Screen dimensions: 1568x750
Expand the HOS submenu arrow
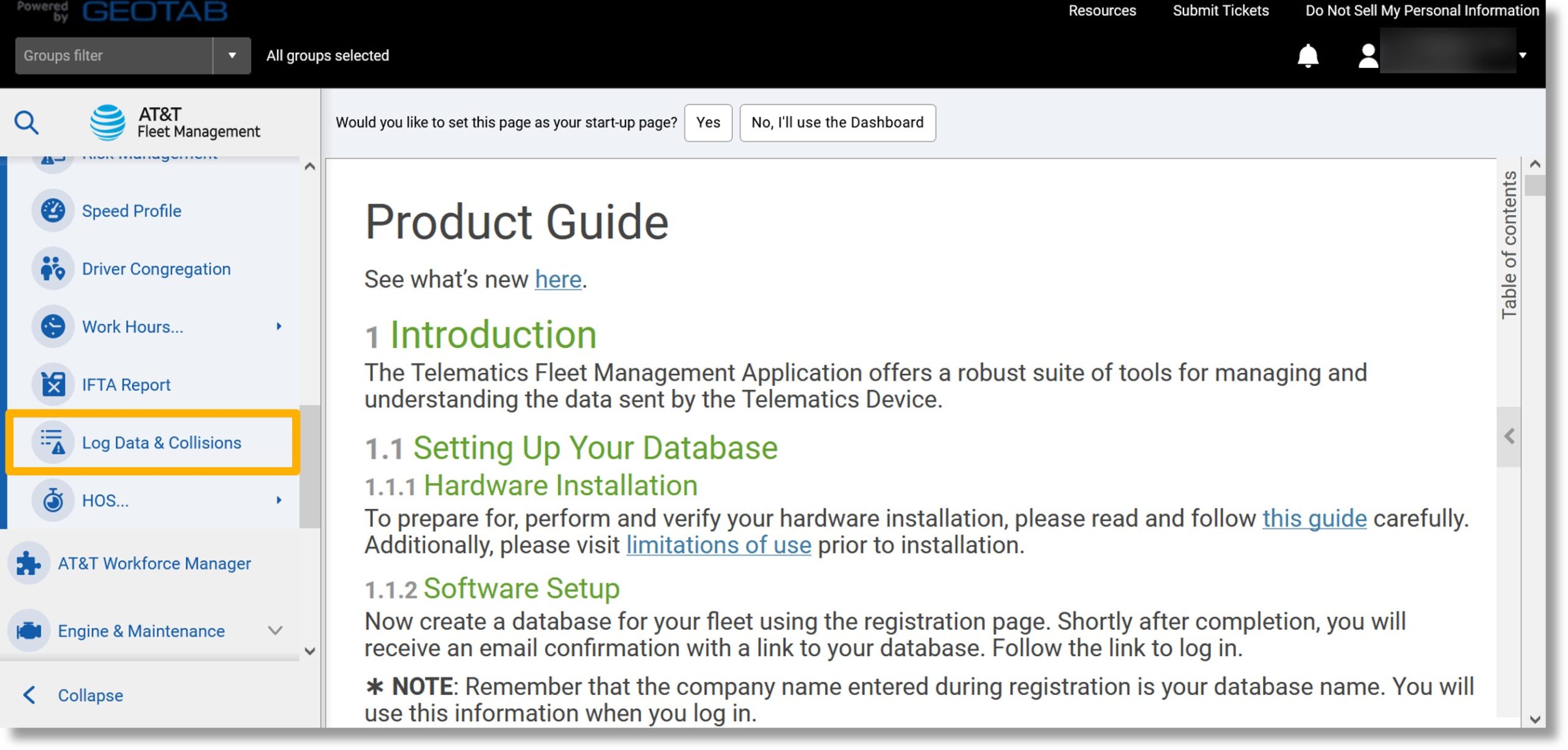279,500
